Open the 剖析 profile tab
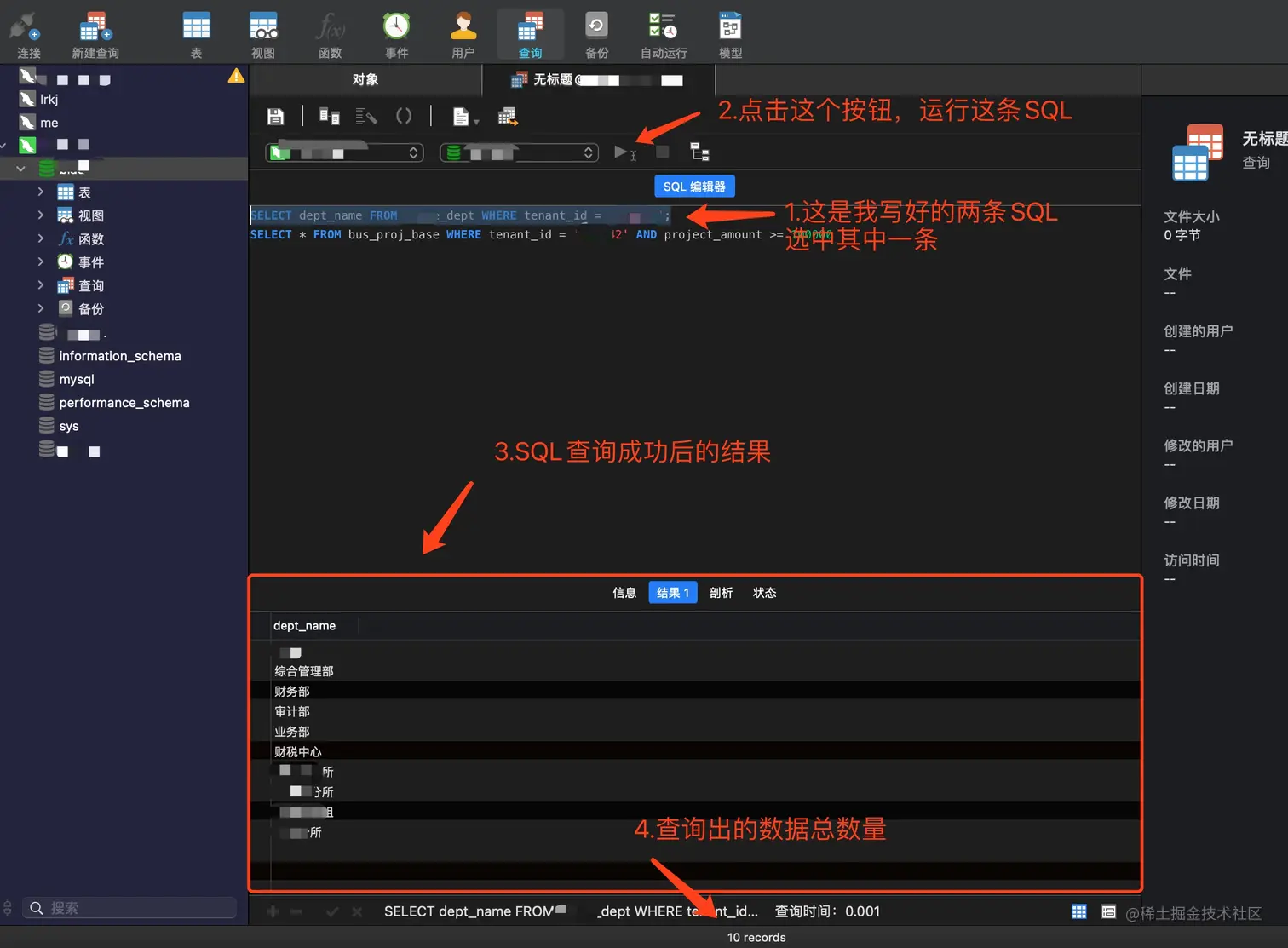1288x948 pixels. 721,593
